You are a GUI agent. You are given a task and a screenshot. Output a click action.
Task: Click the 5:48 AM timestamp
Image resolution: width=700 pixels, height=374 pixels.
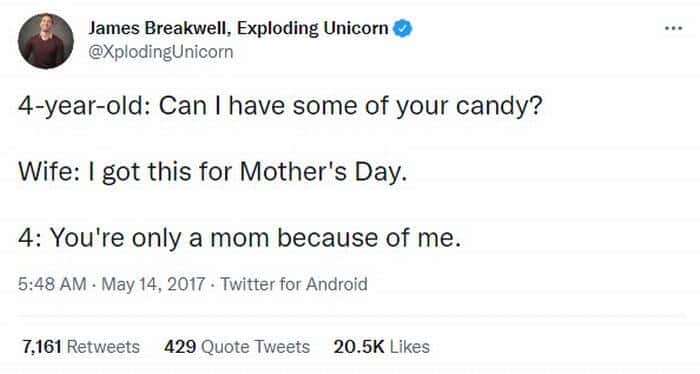click(x=52, y=284)
